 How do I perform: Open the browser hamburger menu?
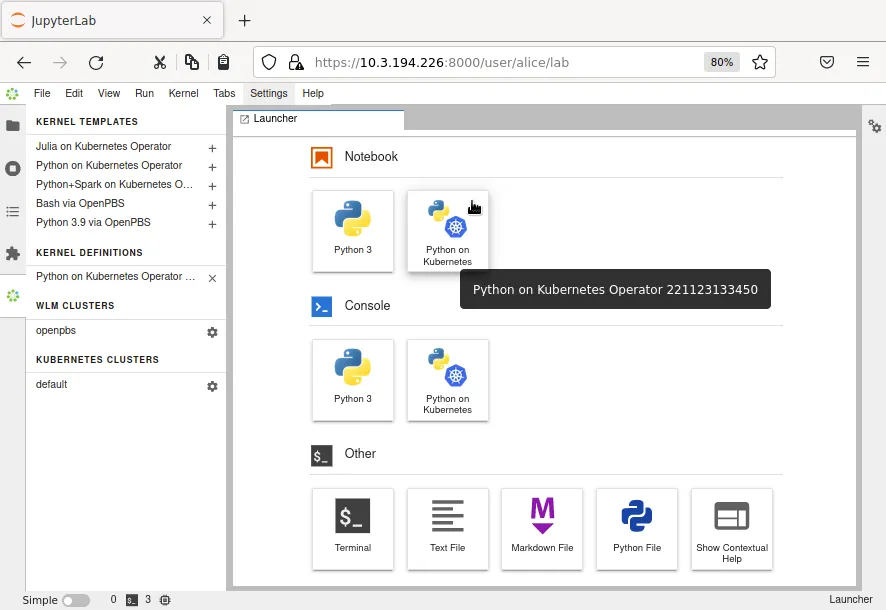[862, 62]
